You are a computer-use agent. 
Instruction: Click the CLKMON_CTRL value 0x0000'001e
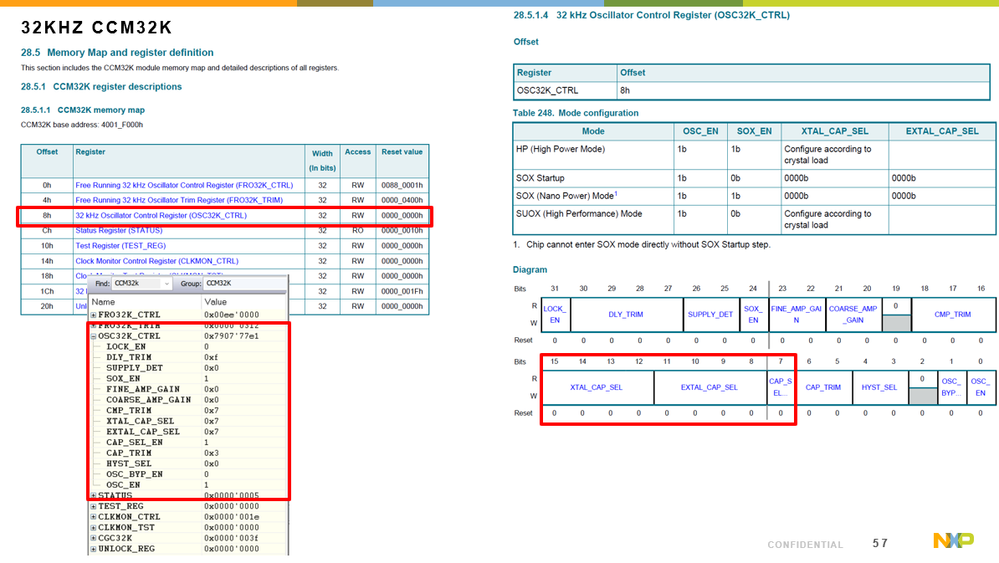click(x=231, y=517)
